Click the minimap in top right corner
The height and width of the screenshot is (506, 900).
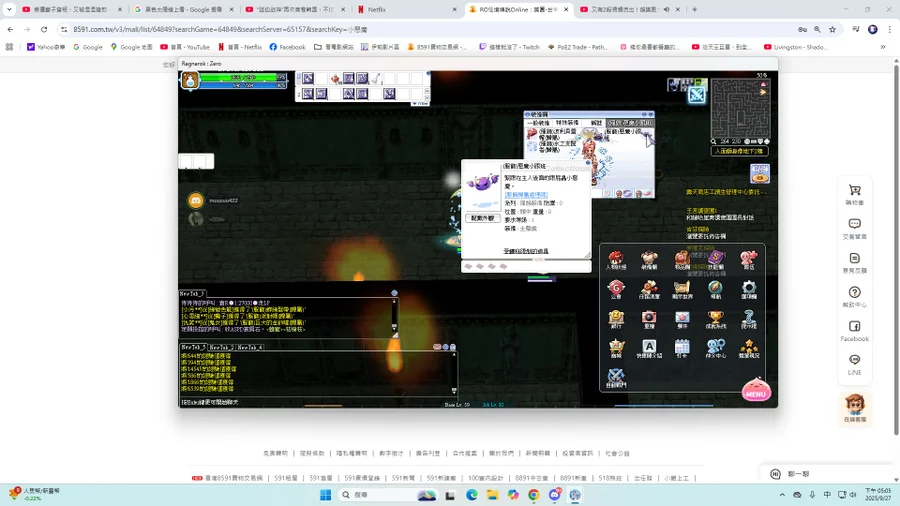pyautogui.click(x=741, y=109)
